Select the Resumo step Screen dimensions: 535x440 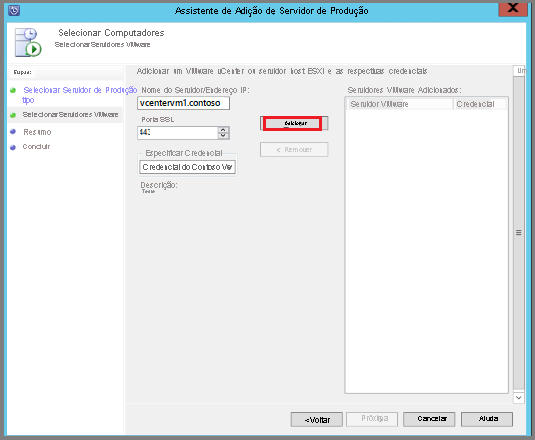tap(37, 132)
